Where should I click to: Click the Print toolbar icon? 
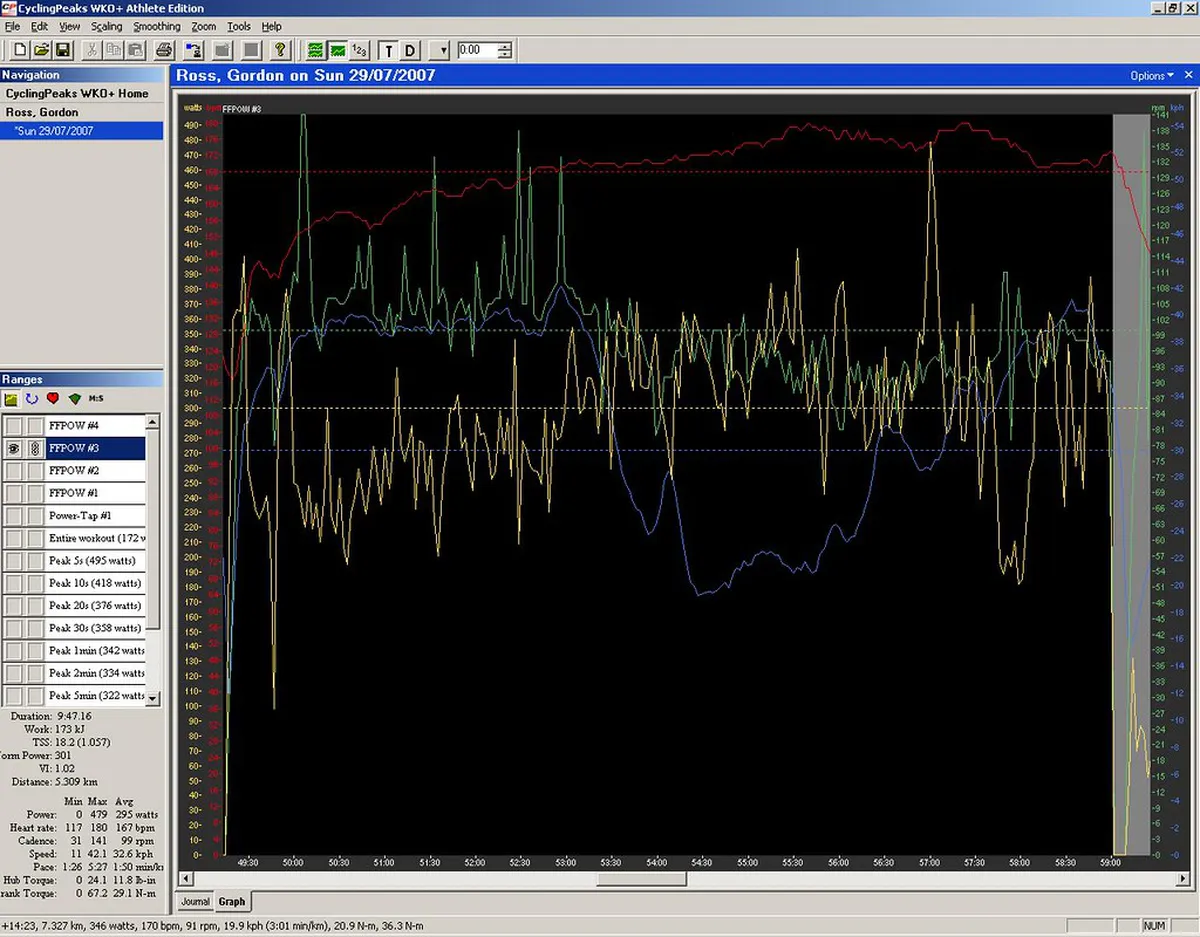point(164,50)
